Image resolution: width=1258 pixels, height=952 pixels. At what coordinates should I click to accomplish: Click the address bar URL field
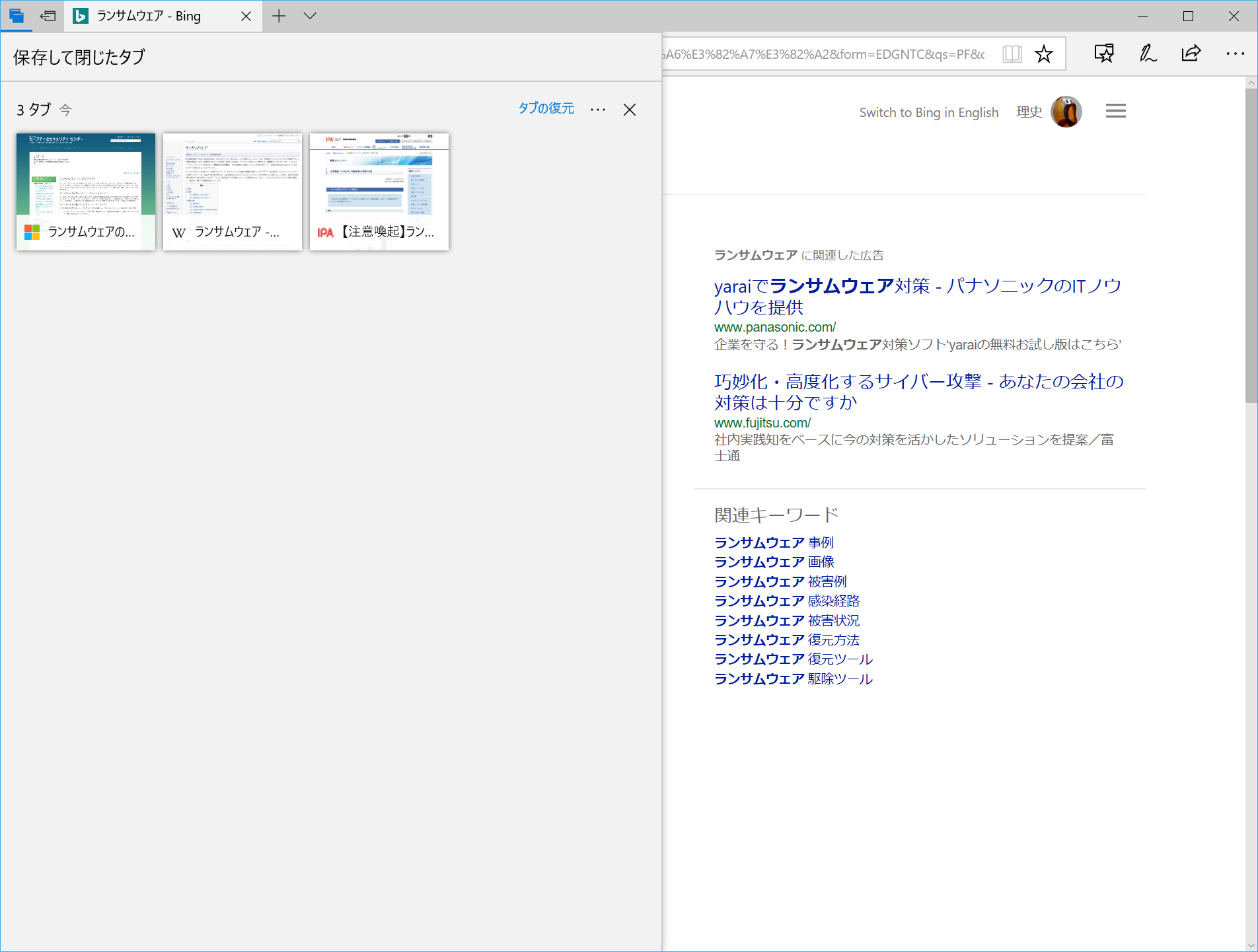coord(825,54)
